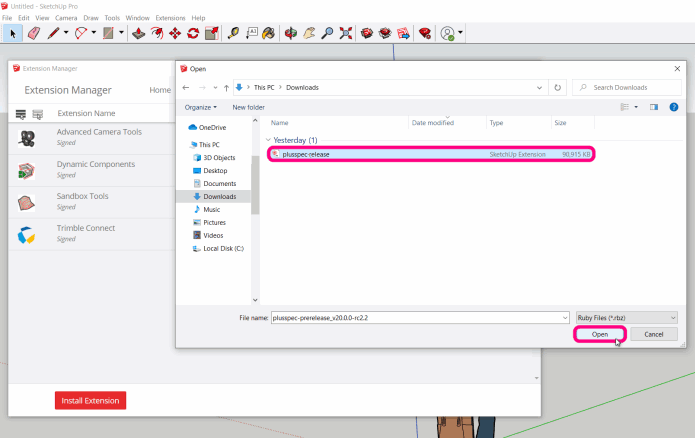This screenshot has width=695, height=438.
Task: Select the Paint Bucket tool
Action: tap(269, 33)
